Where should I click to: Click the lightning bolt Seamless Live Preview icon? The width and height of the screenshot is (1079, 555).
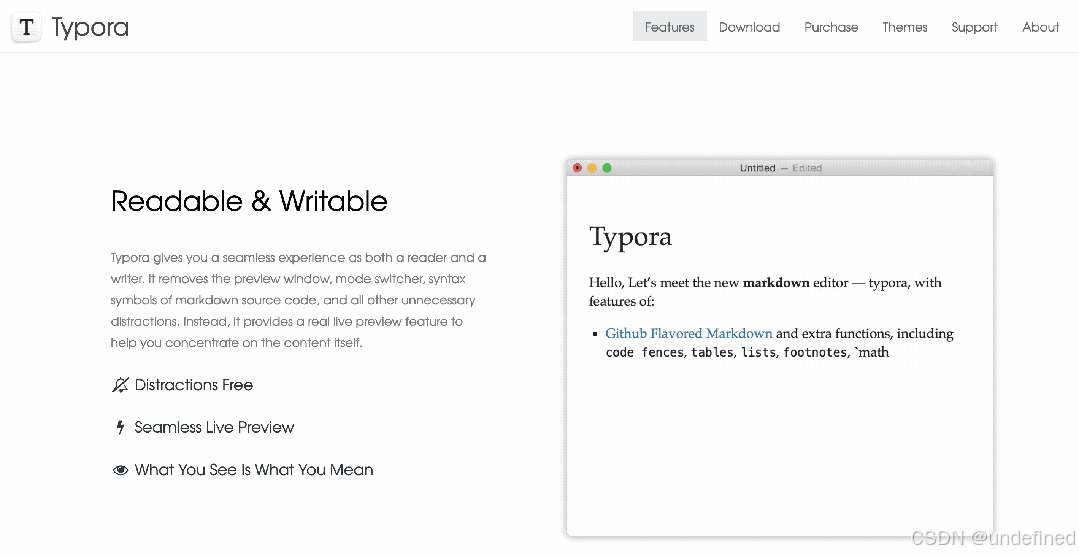coord(120,427)
